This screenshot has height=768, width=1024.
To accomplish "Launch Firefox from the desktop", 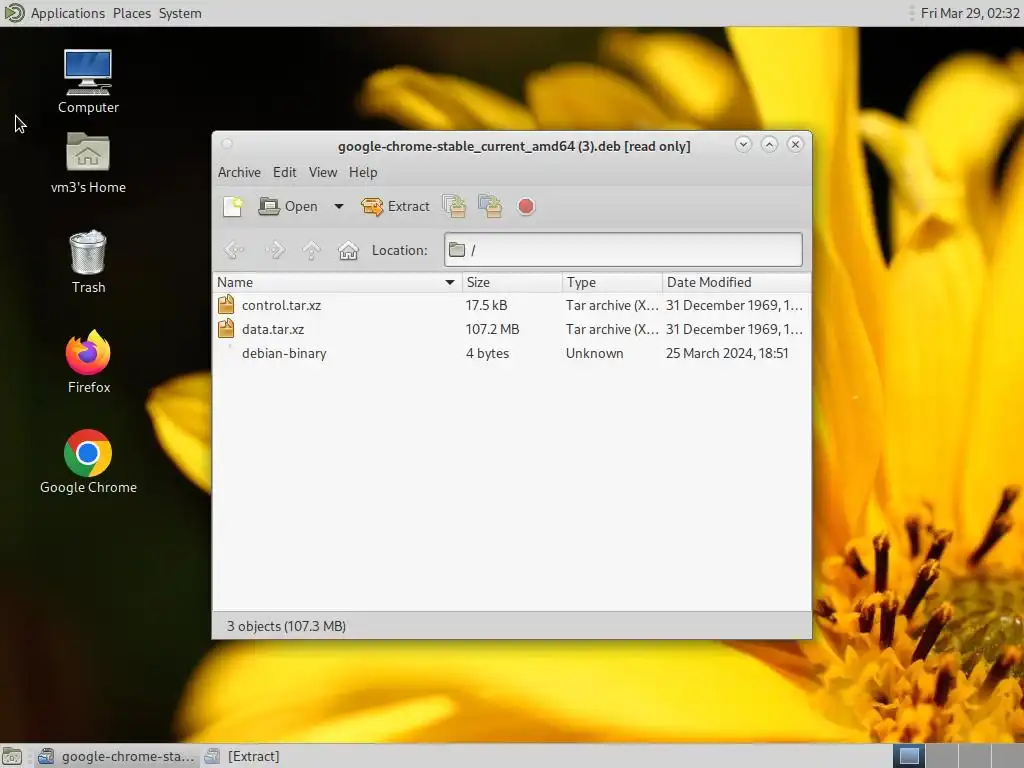I will [x=88, y=362].
